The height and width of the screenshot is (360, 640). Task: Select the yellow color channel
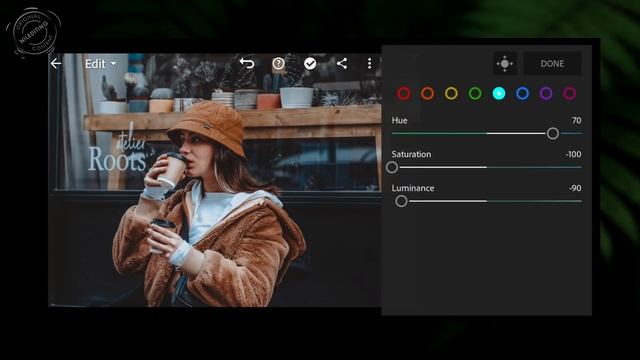[451, 93]
